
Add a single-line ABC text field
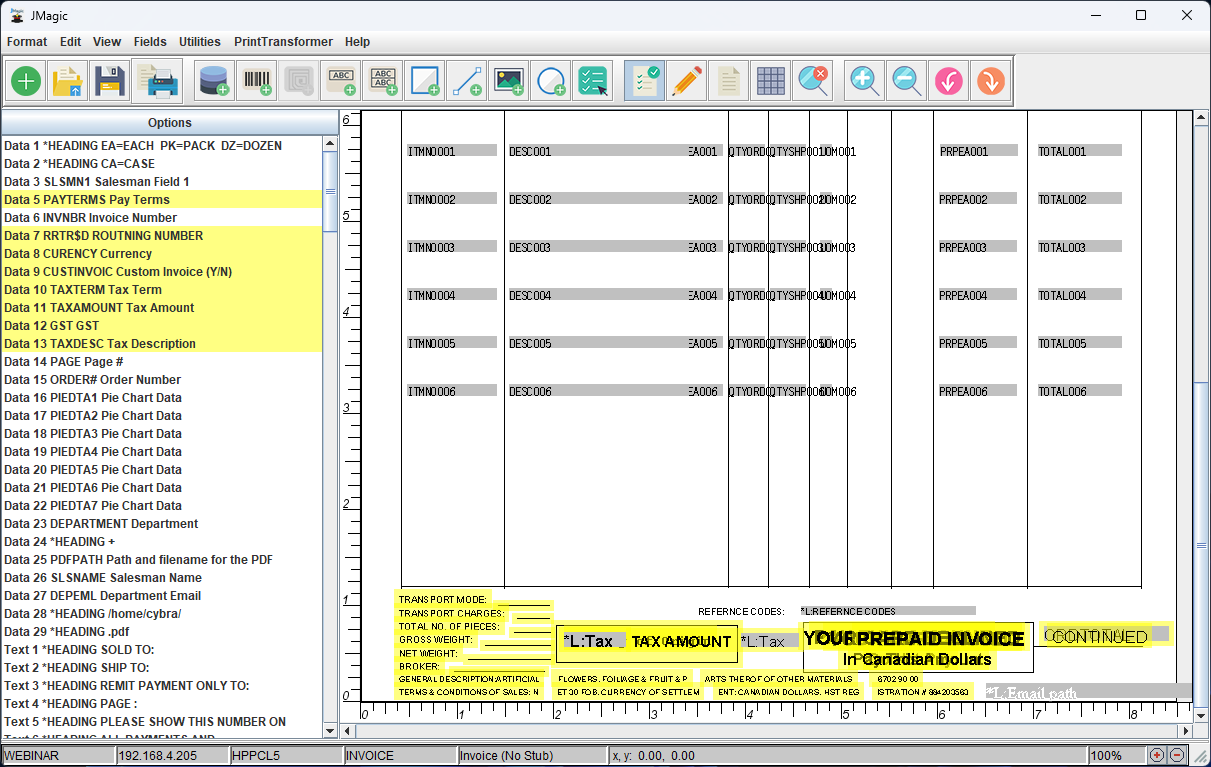(x=340, y=81)
